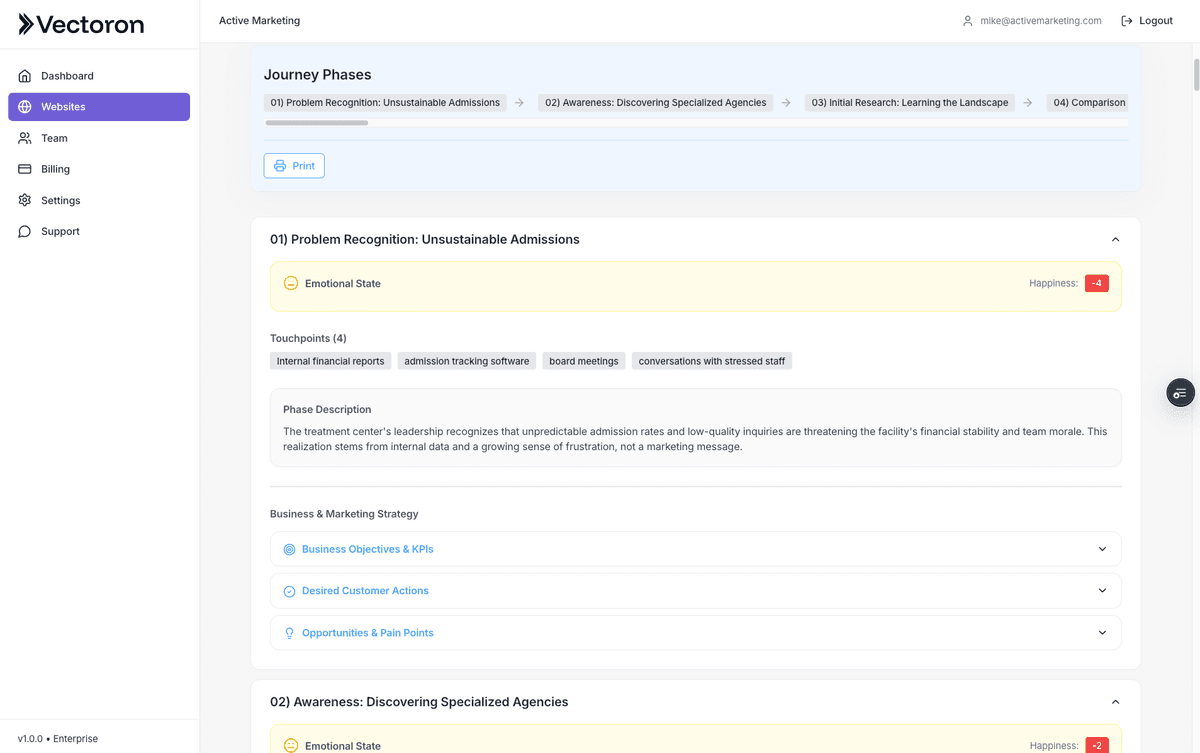
Task: Open the Settings gear icon
Action: 25,200
